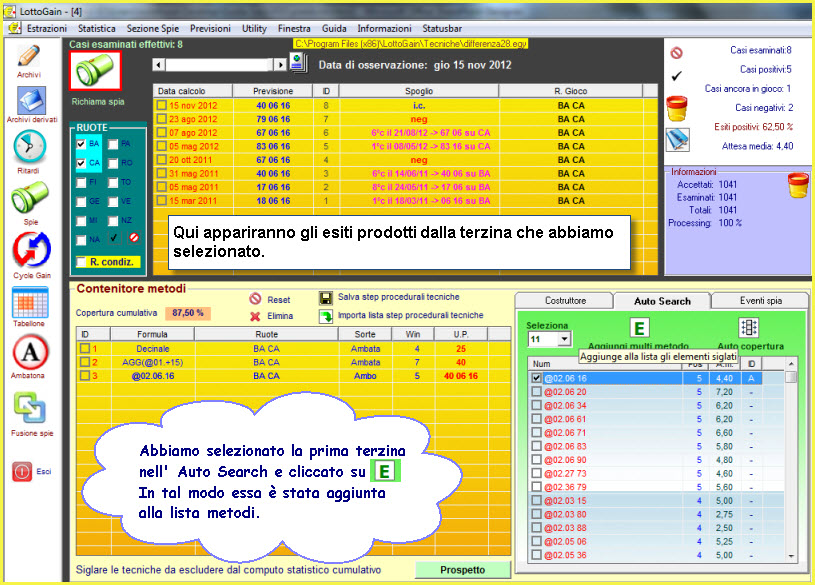Viewport: 815px width, 585px height.
Task: Check the 15 nov 2012 row checkbox
Action: click(162, 105)
